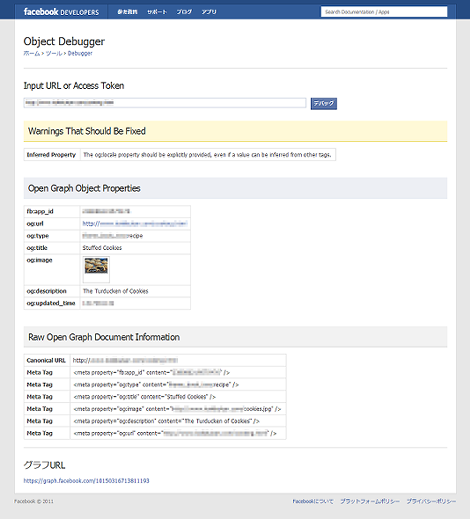Select the Inferred Property warning label
Screen dimensions: 470x519
click(51, 155)
